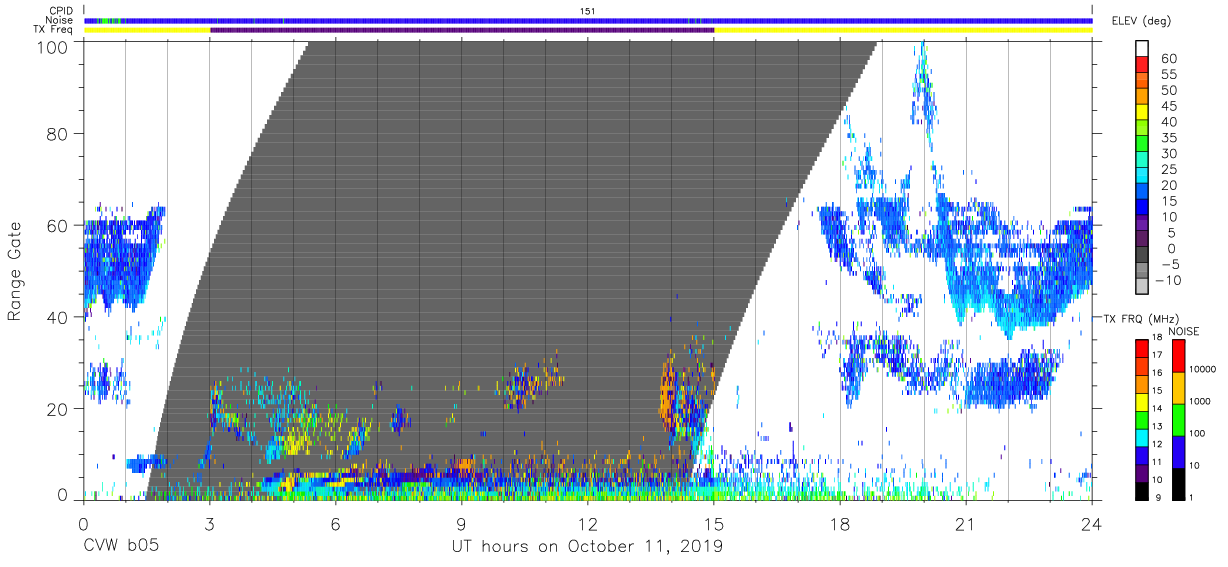The height and width of the screenshot is (567, 1228).
Task: Click the yellow TX Freq bar segment after 15 UT
Action: (x=903, y=30)
